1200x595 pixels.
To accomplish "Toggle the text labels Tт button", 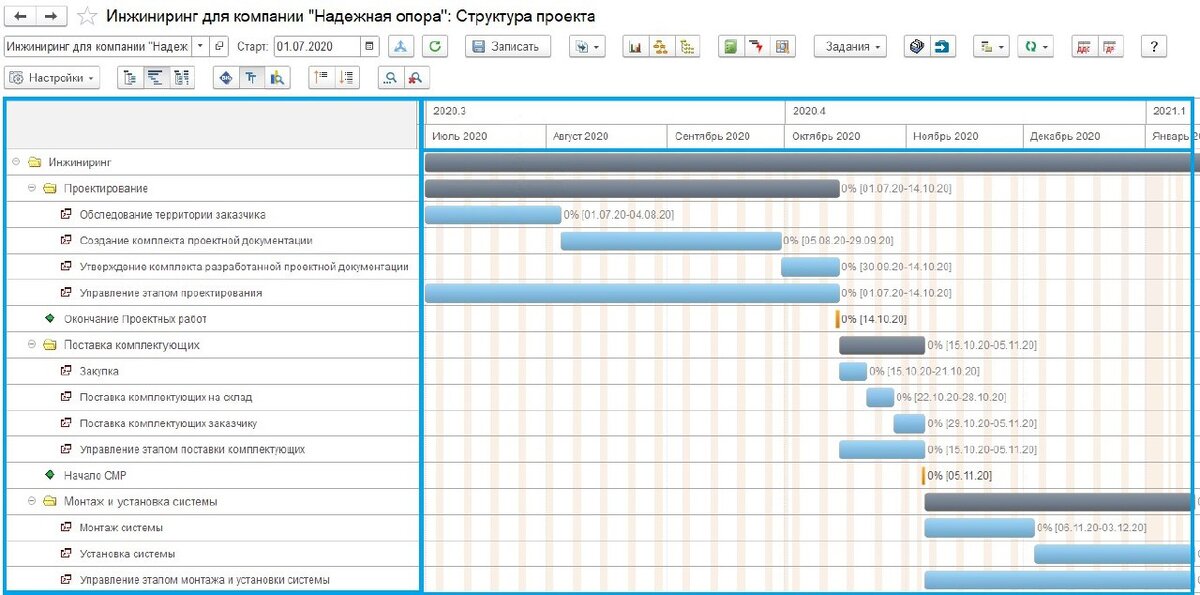I will click(x=252, y=77).
